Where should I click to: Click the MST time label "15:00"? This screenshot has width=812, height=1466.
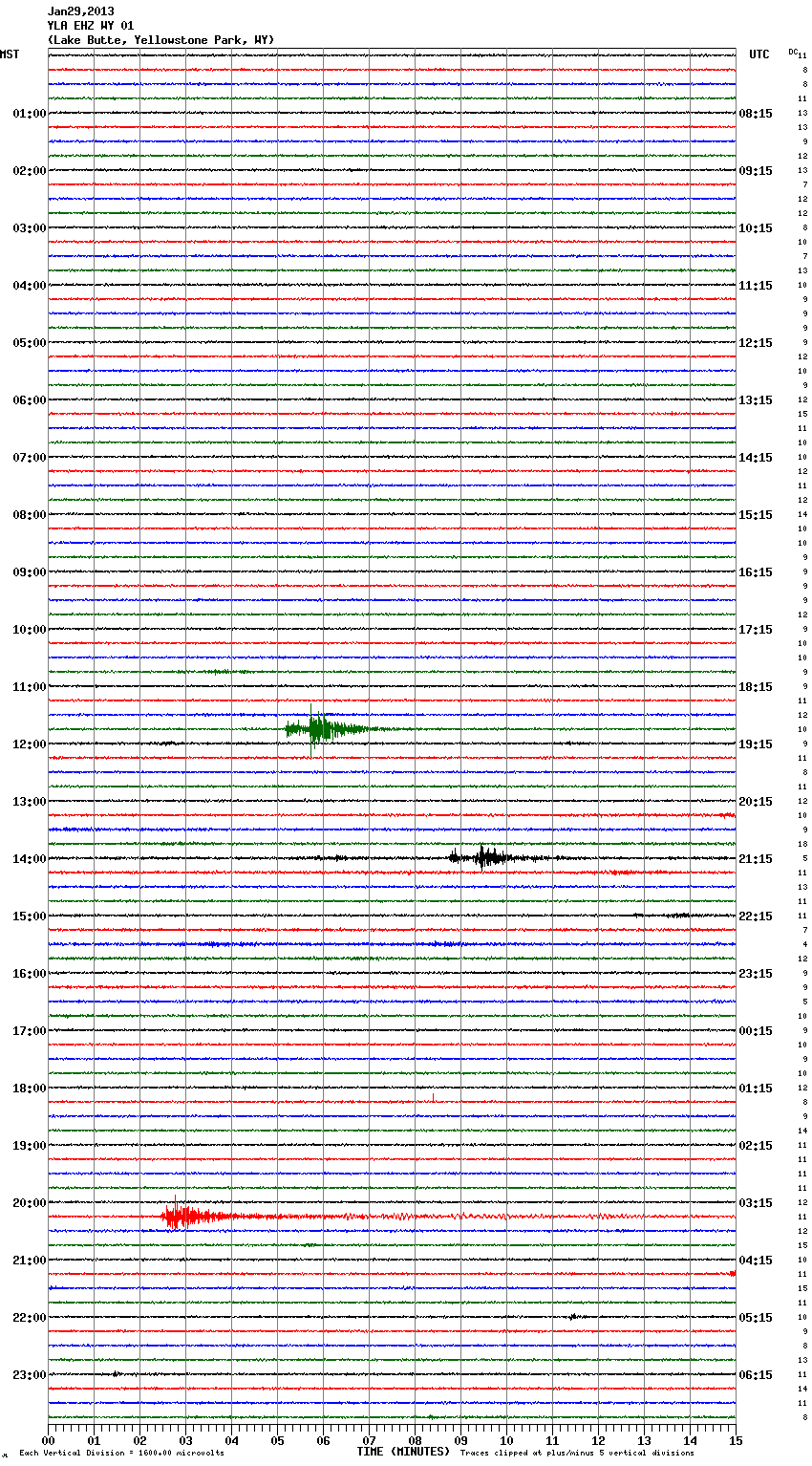[x=30, y=916]
